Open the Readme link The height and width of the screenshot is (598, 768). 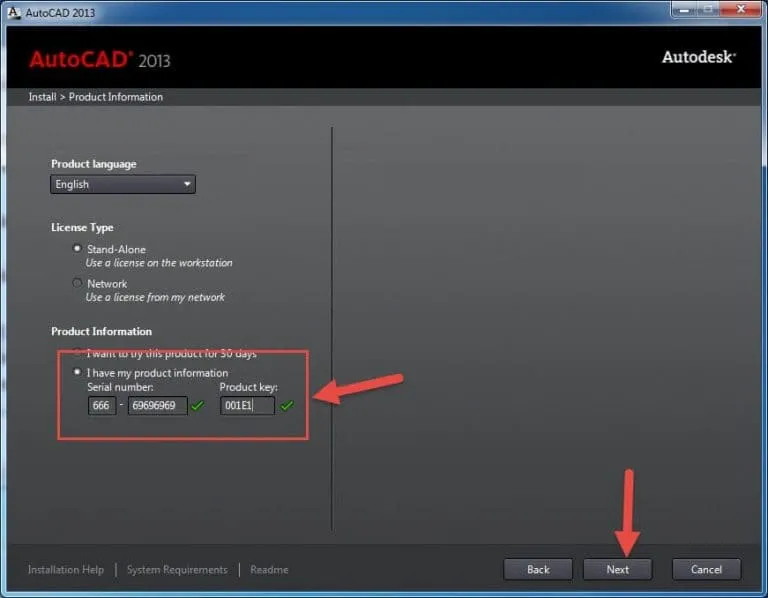point(269,570)
